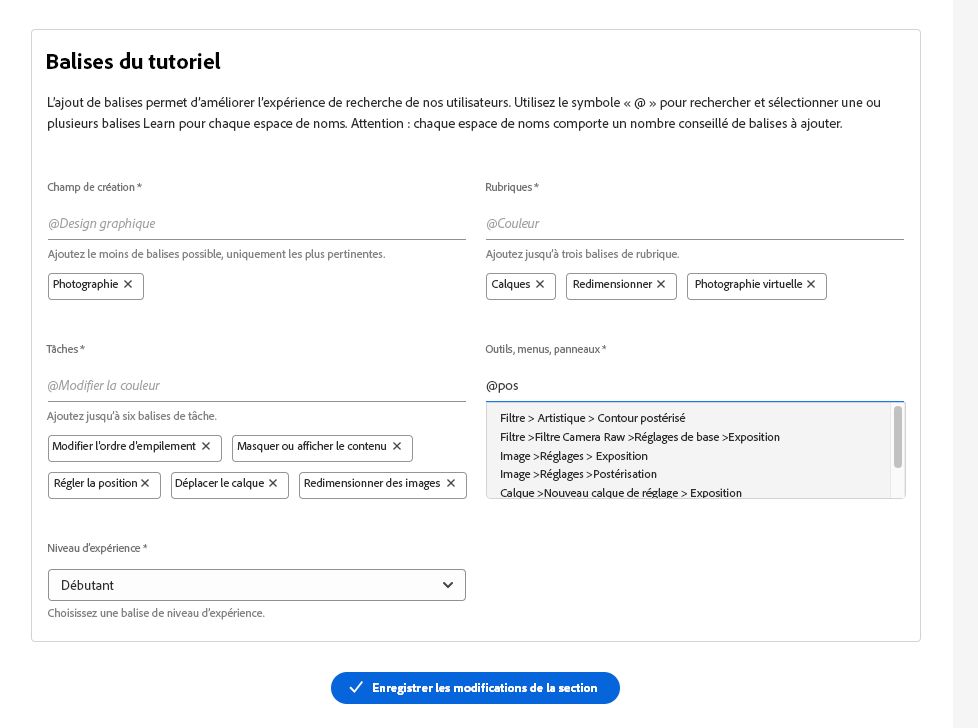Click the Tâches tag input field

coord(256,386)
